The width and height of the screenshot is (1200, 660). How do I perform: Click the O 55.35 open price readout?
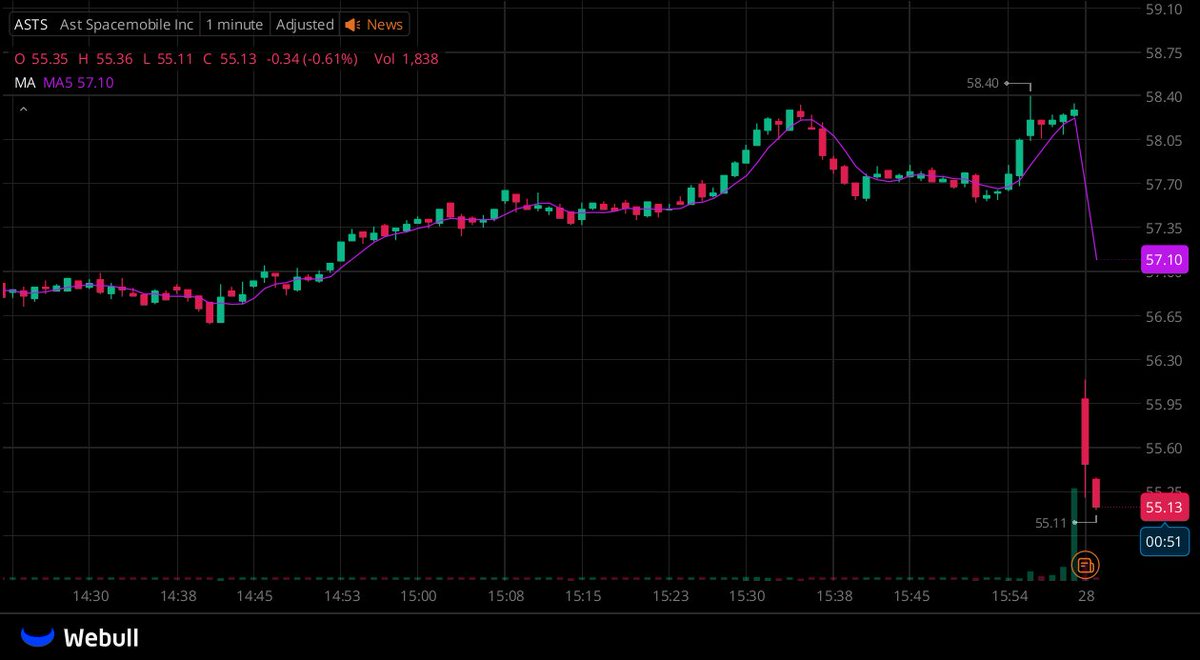pos(40,59)
